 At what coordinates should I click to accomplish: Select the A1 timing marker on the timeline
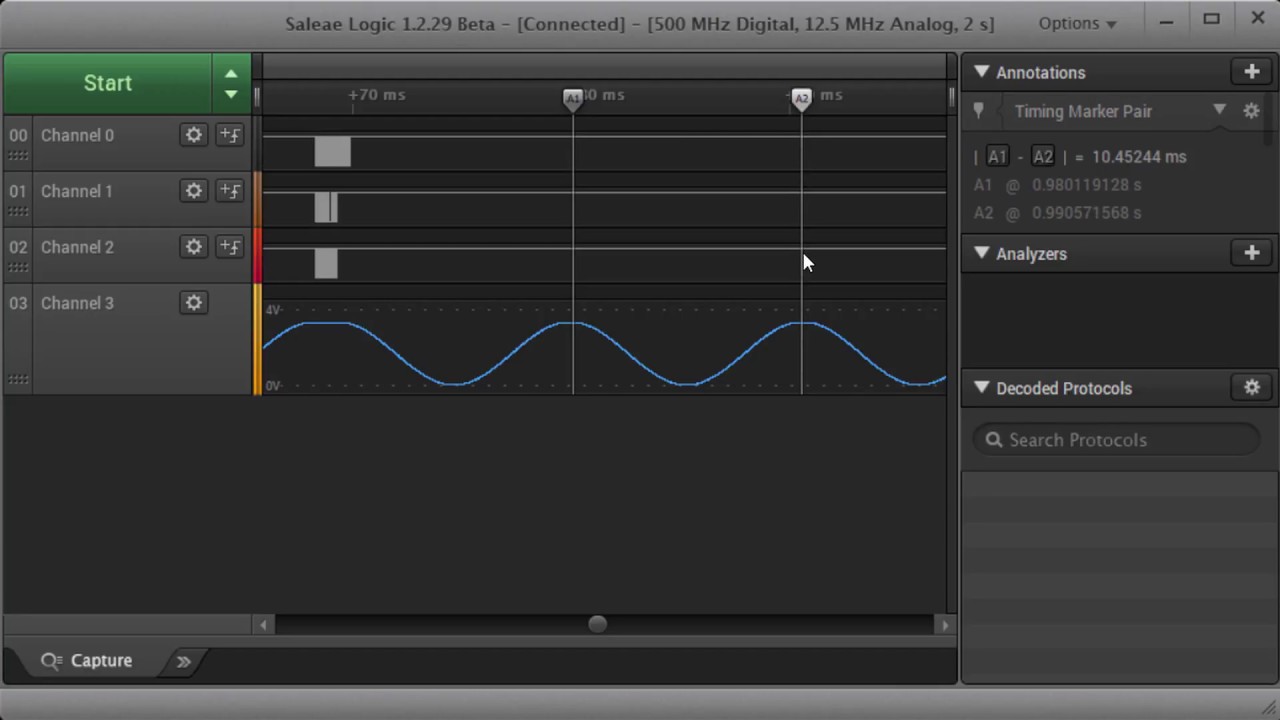[x=573, y=98]
